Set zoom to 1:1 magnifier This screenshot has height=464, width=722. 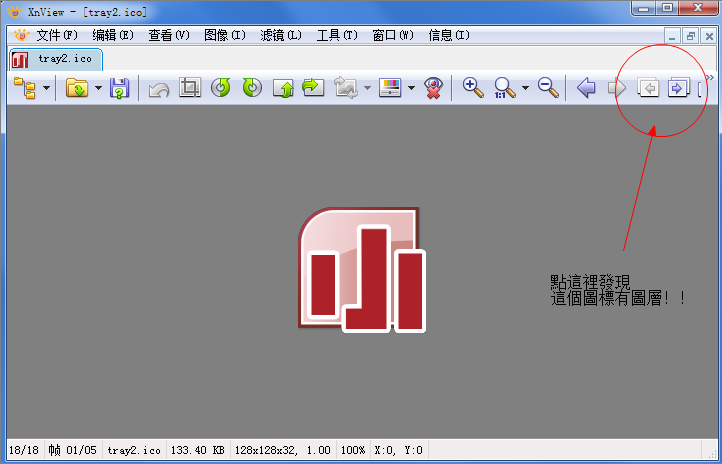pyautogui.click(x=504, y=87)
